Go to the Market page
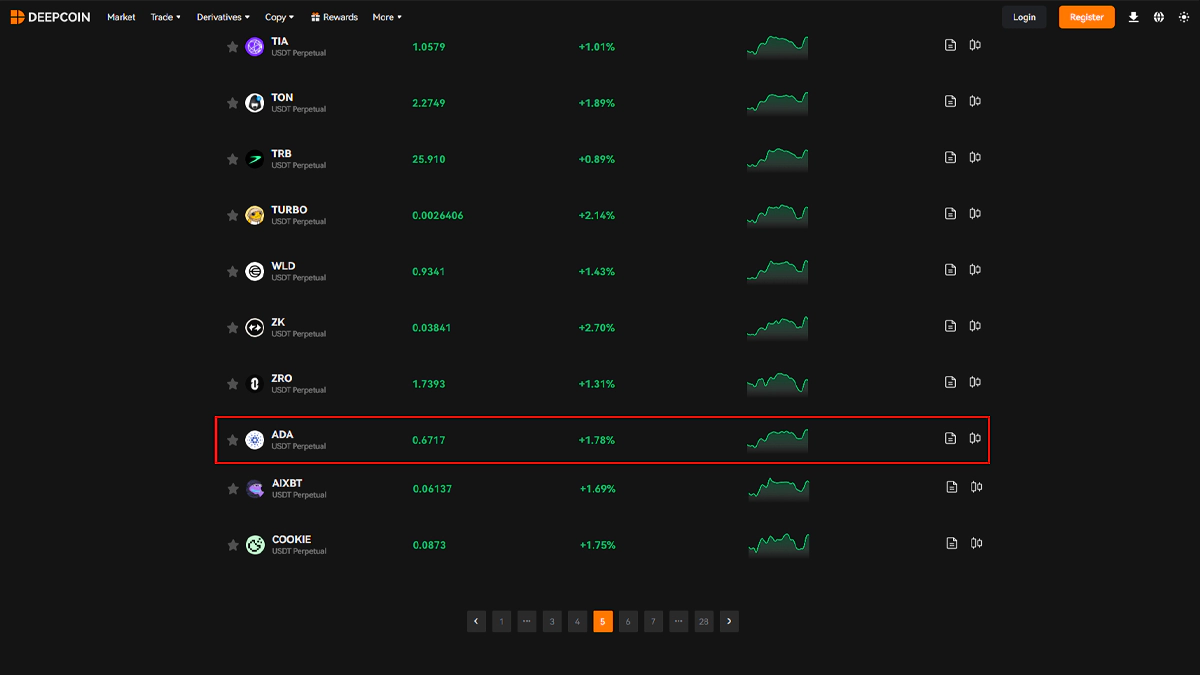1200x675 pixels. click(x=121, y=17)
